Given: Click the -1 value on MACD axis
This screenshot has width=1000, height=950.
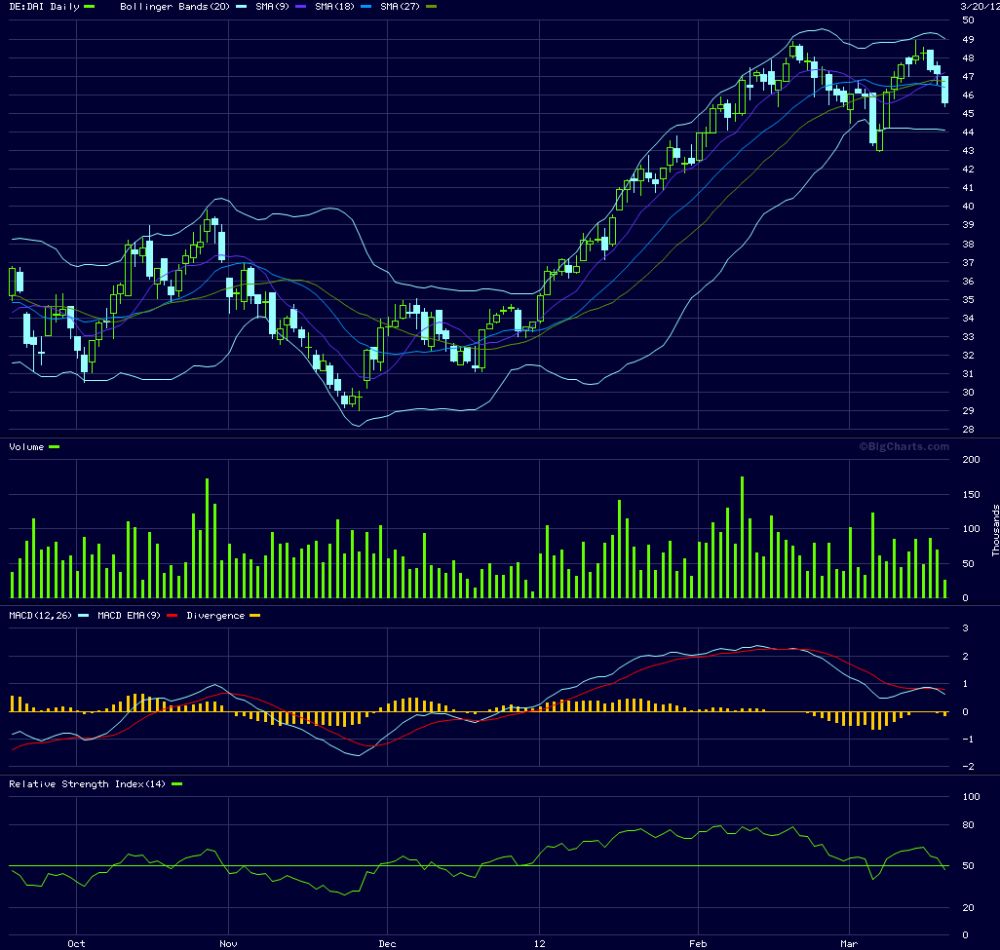Looking at the screenshot, I should [967, 740].
